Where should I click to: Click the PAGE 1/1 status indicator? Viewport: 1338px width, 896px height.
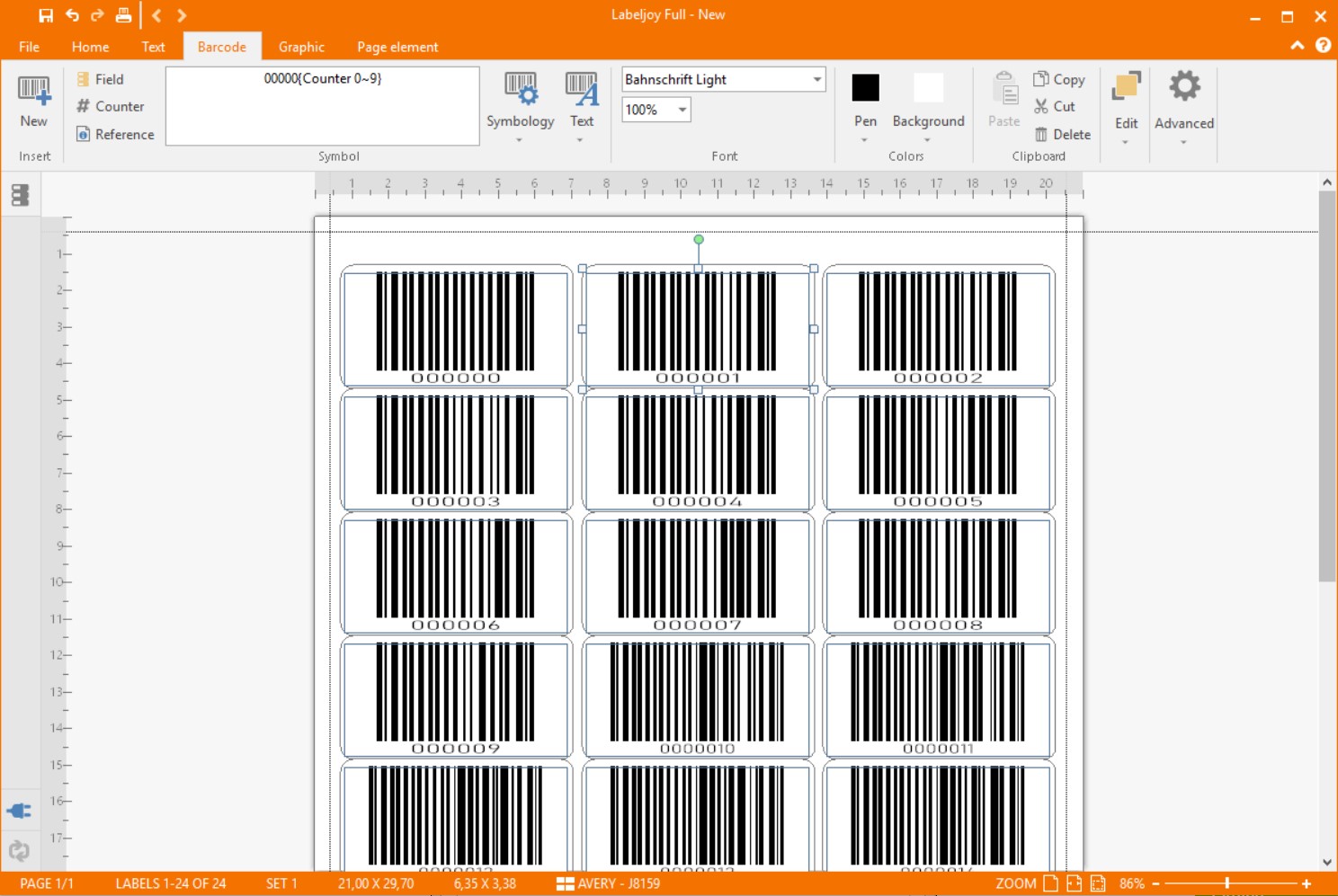pyautogui.click(x=47, y=884)
